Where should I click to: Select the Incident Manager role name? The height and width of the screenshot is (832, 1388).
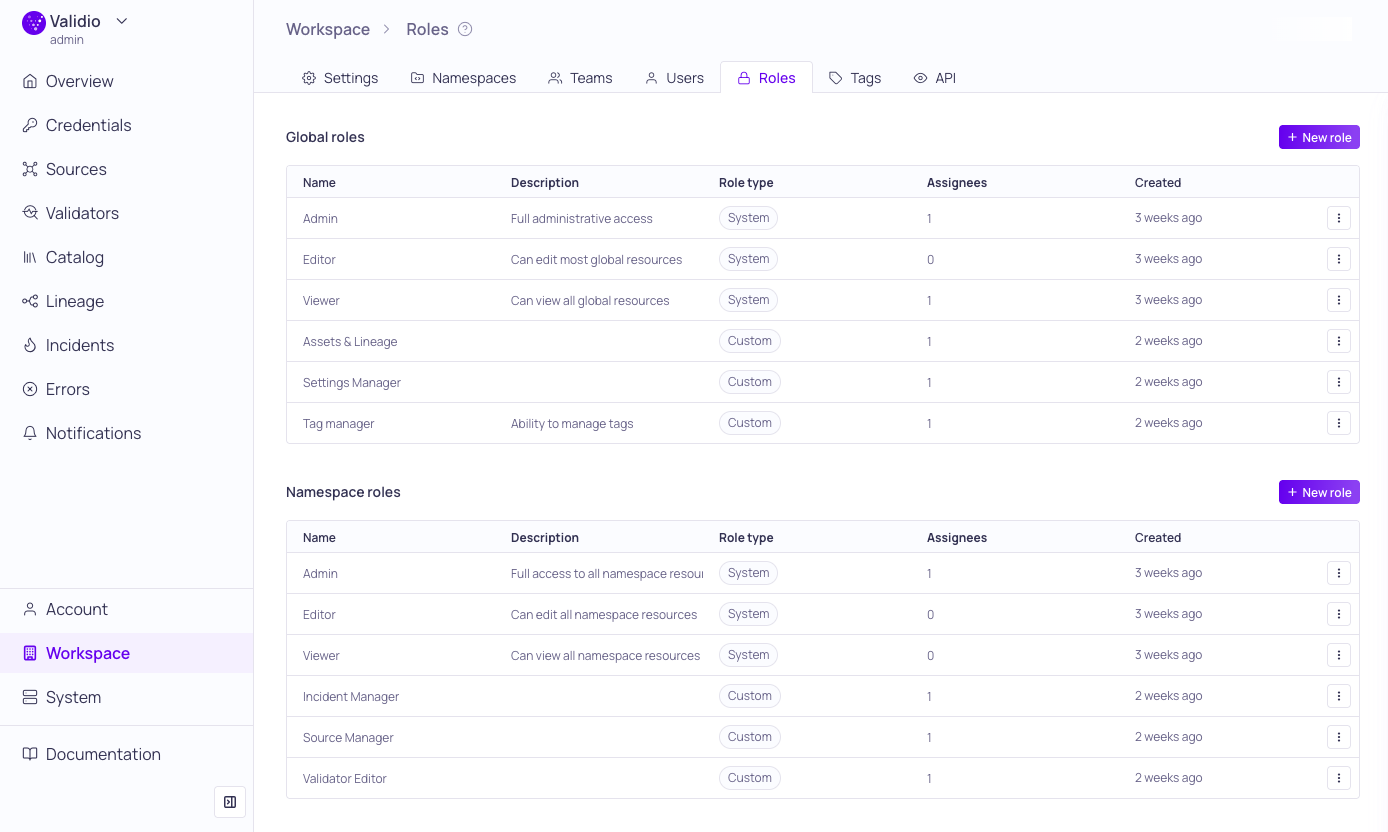(351, 697)
